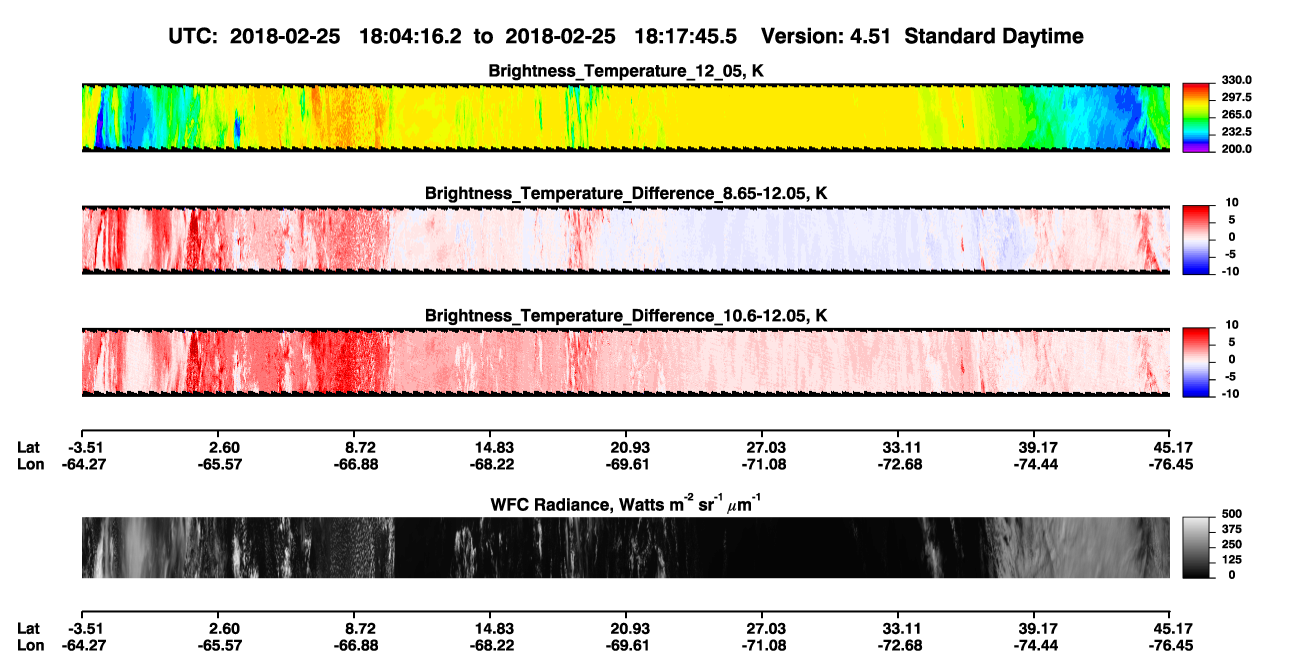This screenshot has height=667, width=1300.
Task: Click latitude 45.17 on the bottom axis
Action: tap(1172, 628)
